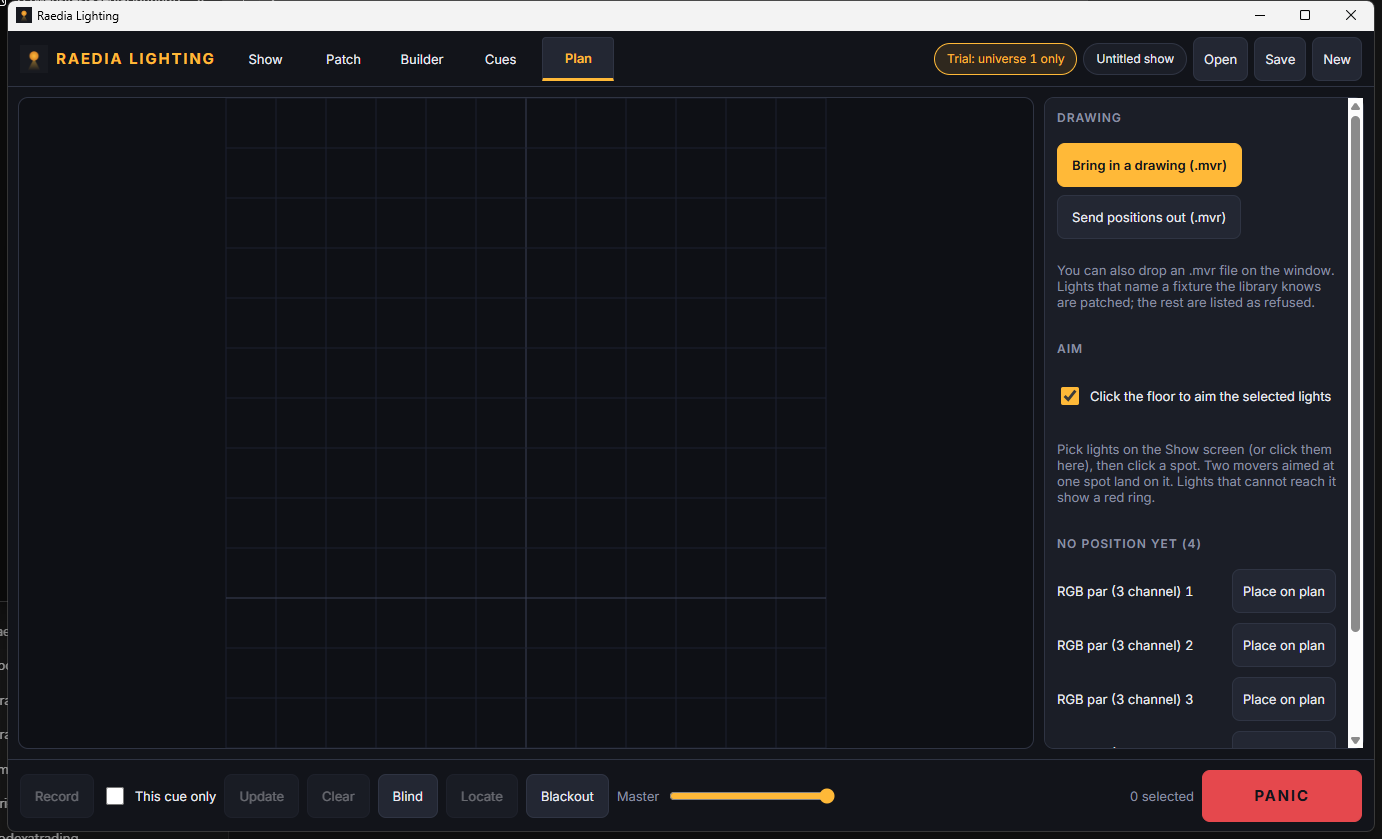Click the side panel scroll up arrow
This screenshot has height=839, width=1382.
1355,105
